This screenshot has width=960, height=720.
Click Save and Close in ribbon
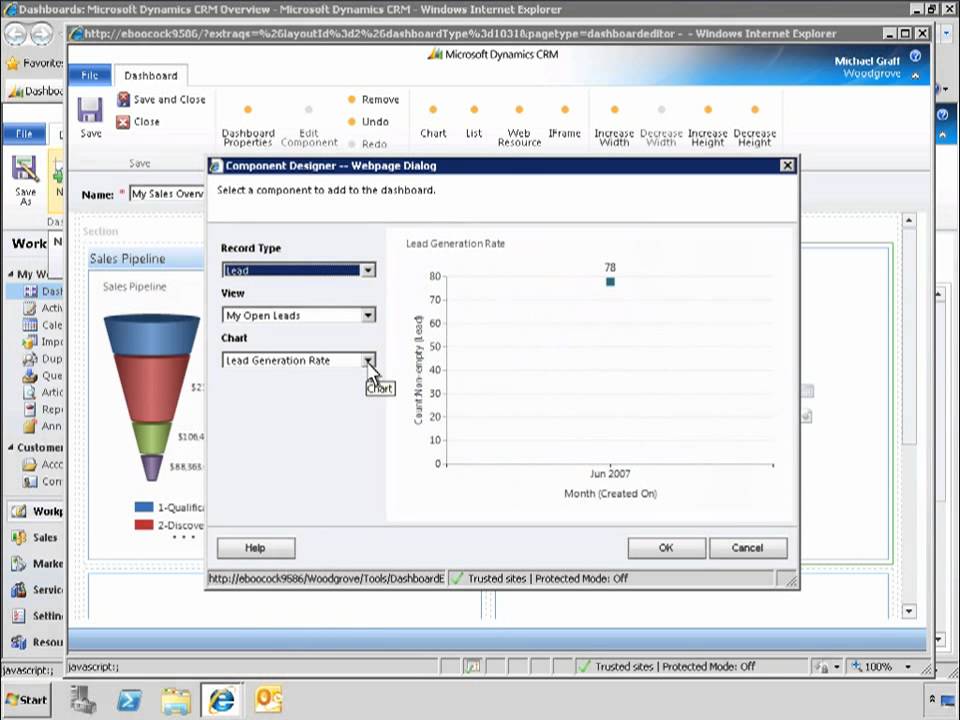162,99
